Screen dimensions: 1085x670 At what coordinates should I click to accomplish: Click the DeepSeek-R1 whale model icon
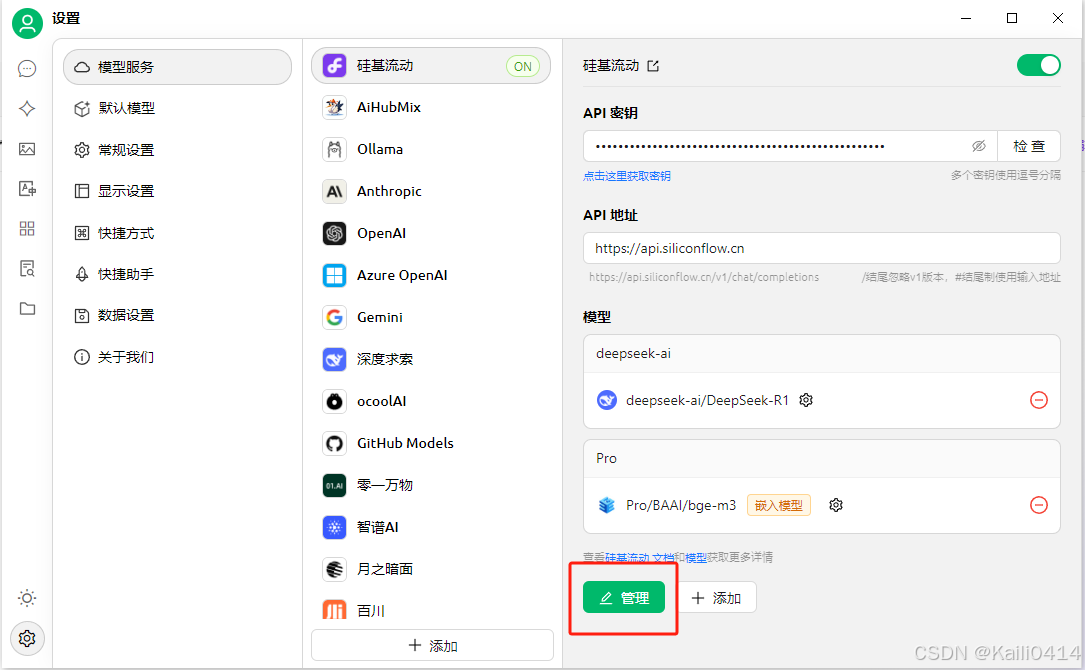pos(607,400)
